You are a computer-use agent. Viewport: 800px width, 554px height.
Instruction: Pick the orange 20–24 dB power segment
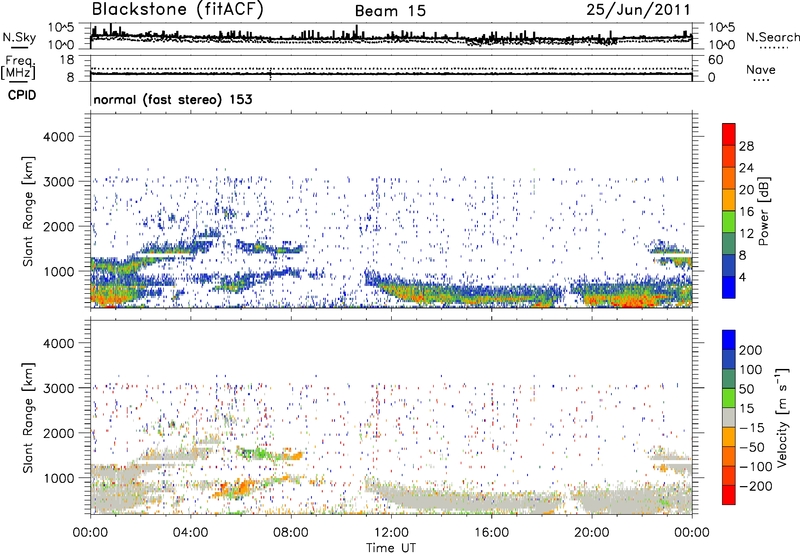click(729, 179)
